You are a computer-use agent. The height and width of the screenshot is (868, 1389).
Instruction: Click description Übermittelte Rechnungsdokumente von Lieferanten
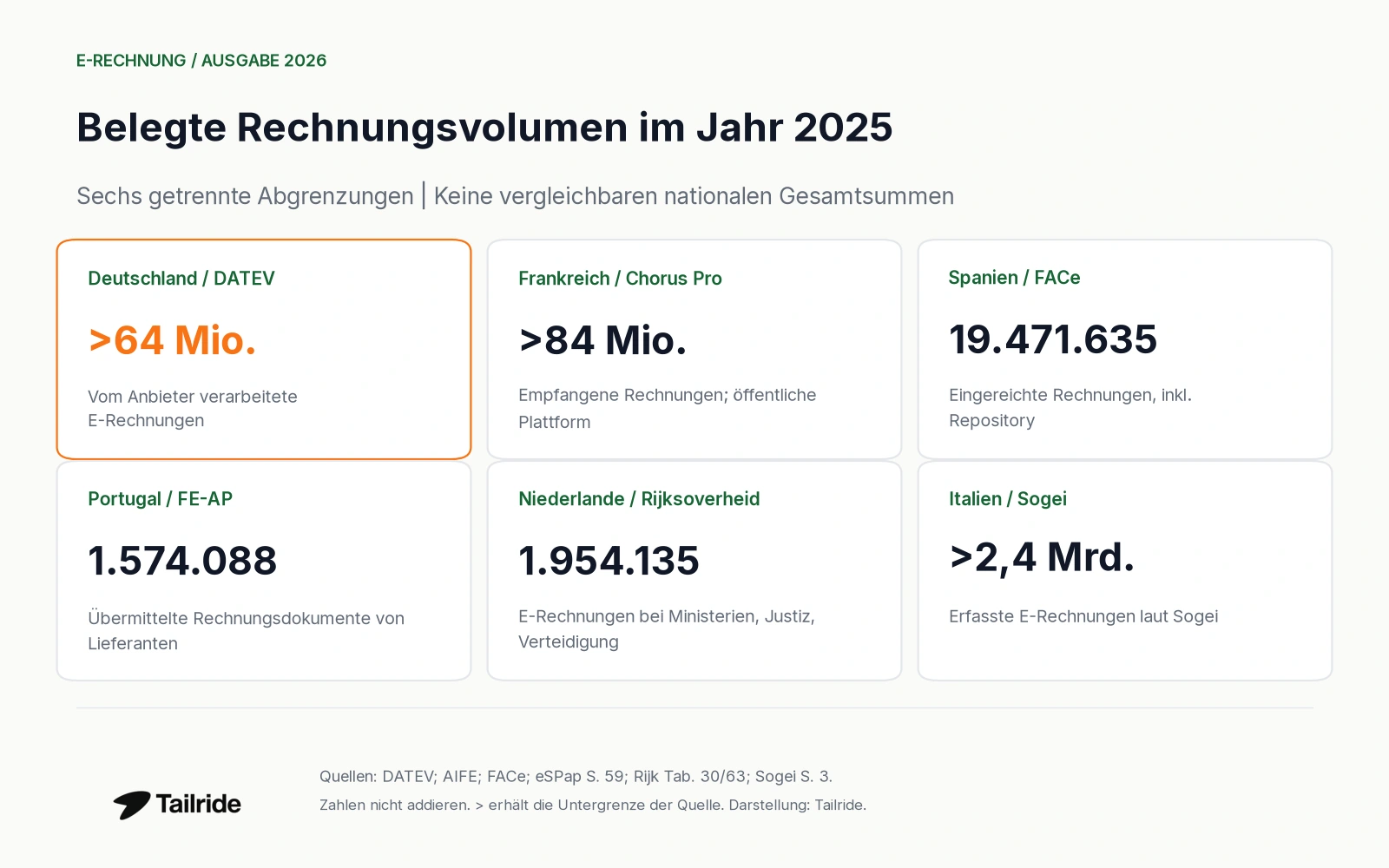(246, 631)
